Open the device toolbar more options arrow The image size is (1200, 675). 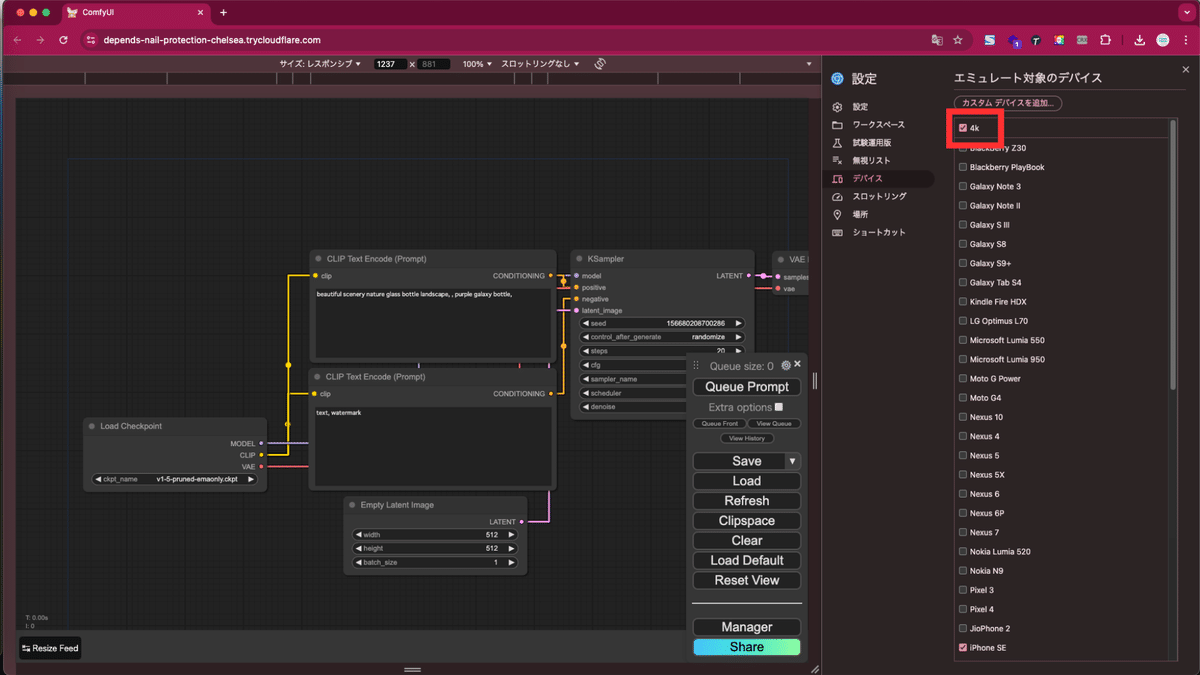coord(809,64)
